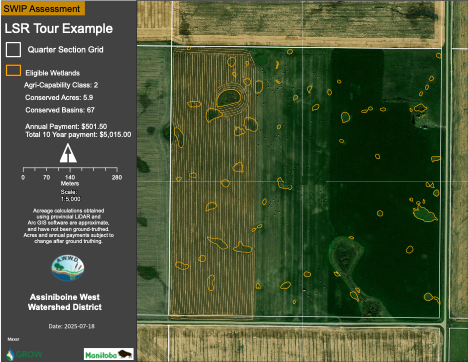
Task: Click the Conserved Basins: 67 label
Action: pyautogui.click(x=60, y=110)
